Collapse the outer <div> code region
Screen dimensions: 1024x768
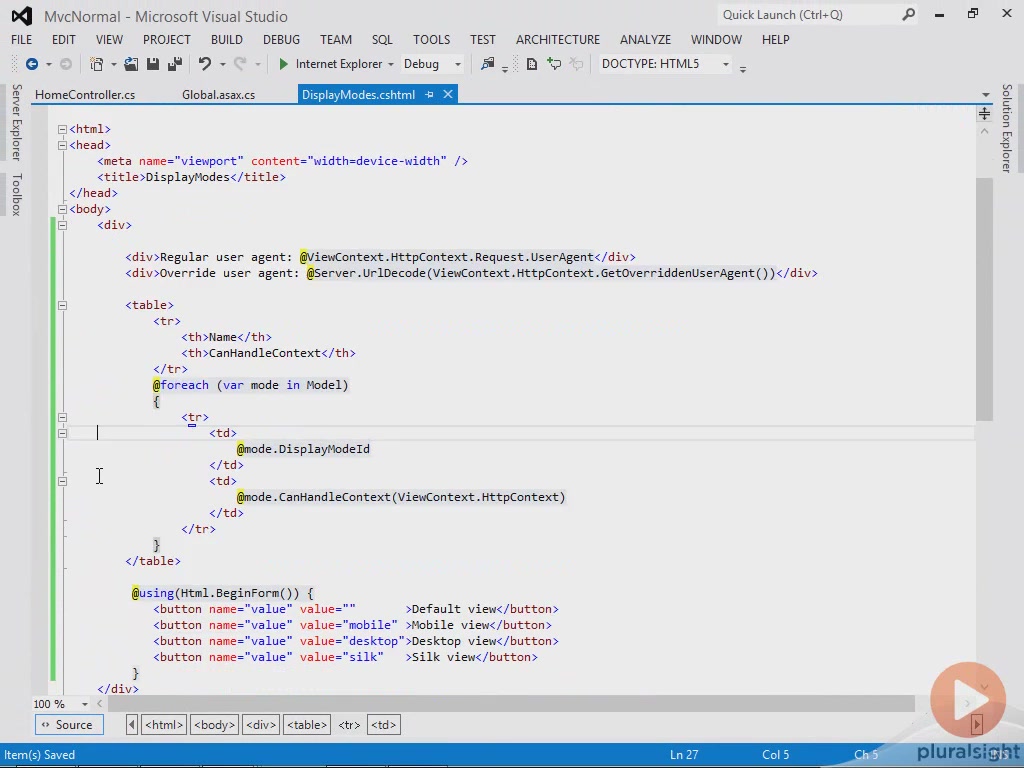click(62, 225)
